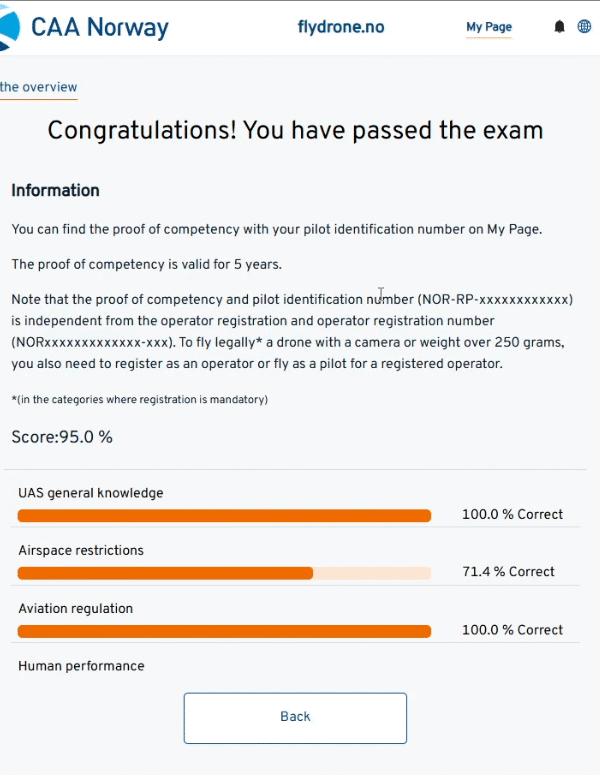Click the flydrone.no site title

tap(341, 27)
